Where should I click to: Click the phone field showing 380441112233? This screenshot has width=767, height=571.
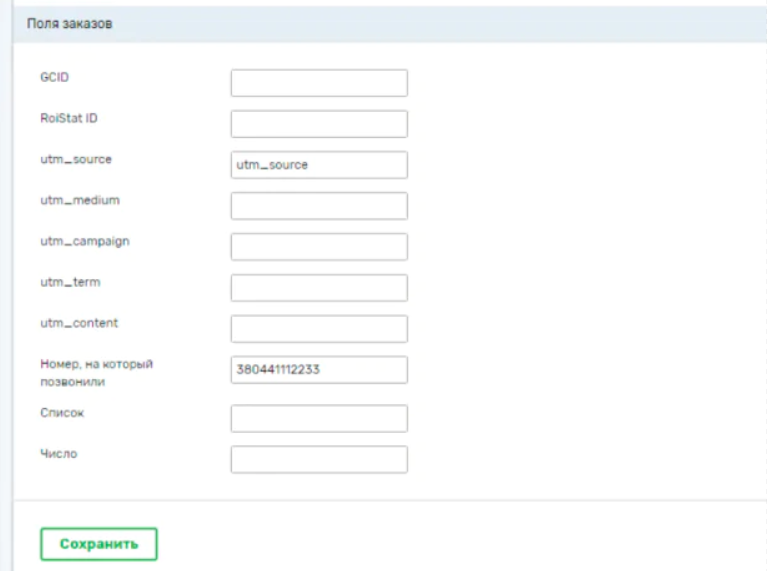(319, 370)
